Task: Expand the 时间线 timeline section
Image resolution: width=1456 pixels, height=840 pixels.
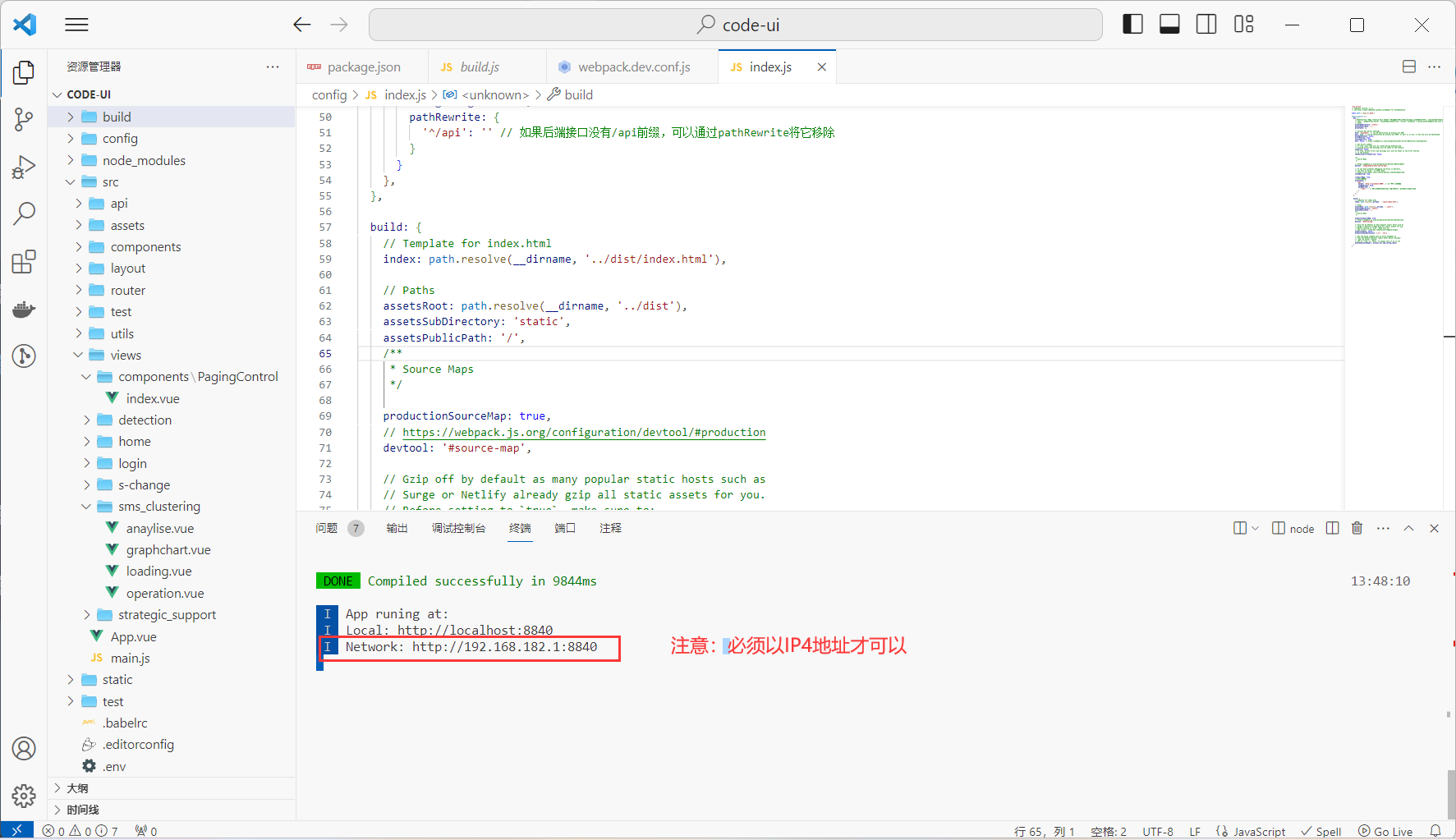Action: [172, 809]
